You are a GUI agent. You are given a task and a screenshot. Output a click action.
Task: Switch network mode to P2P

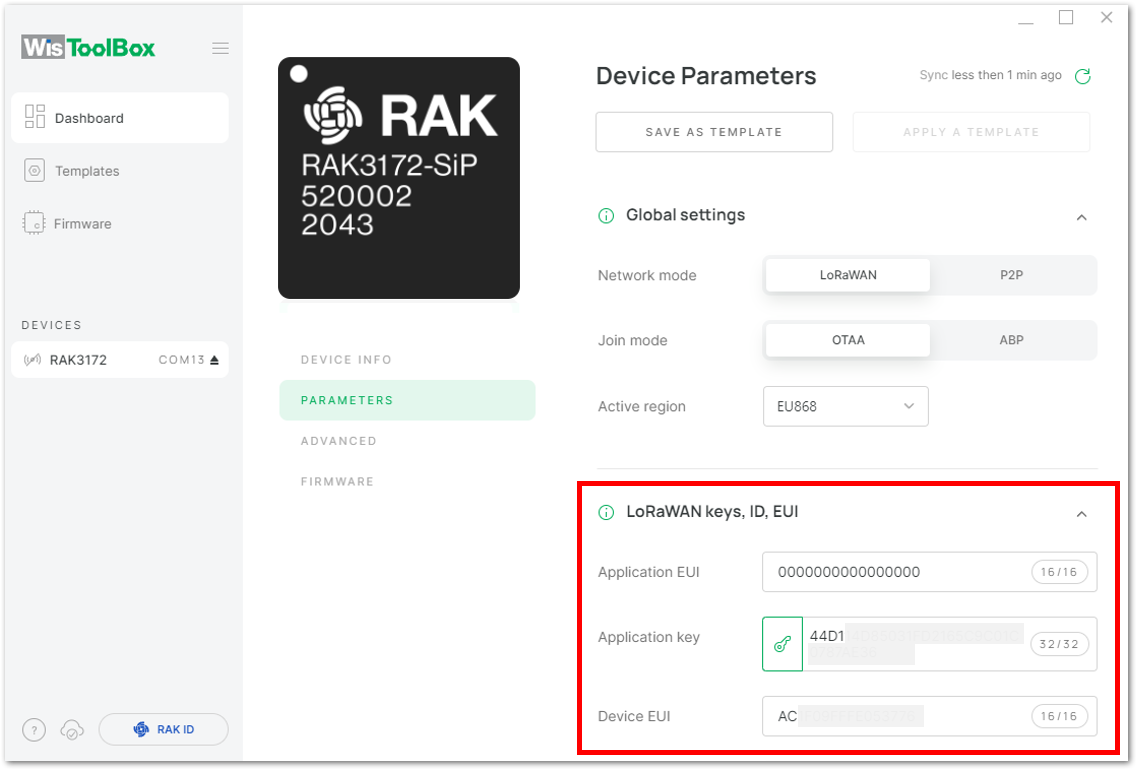[x=1012, y=276]
